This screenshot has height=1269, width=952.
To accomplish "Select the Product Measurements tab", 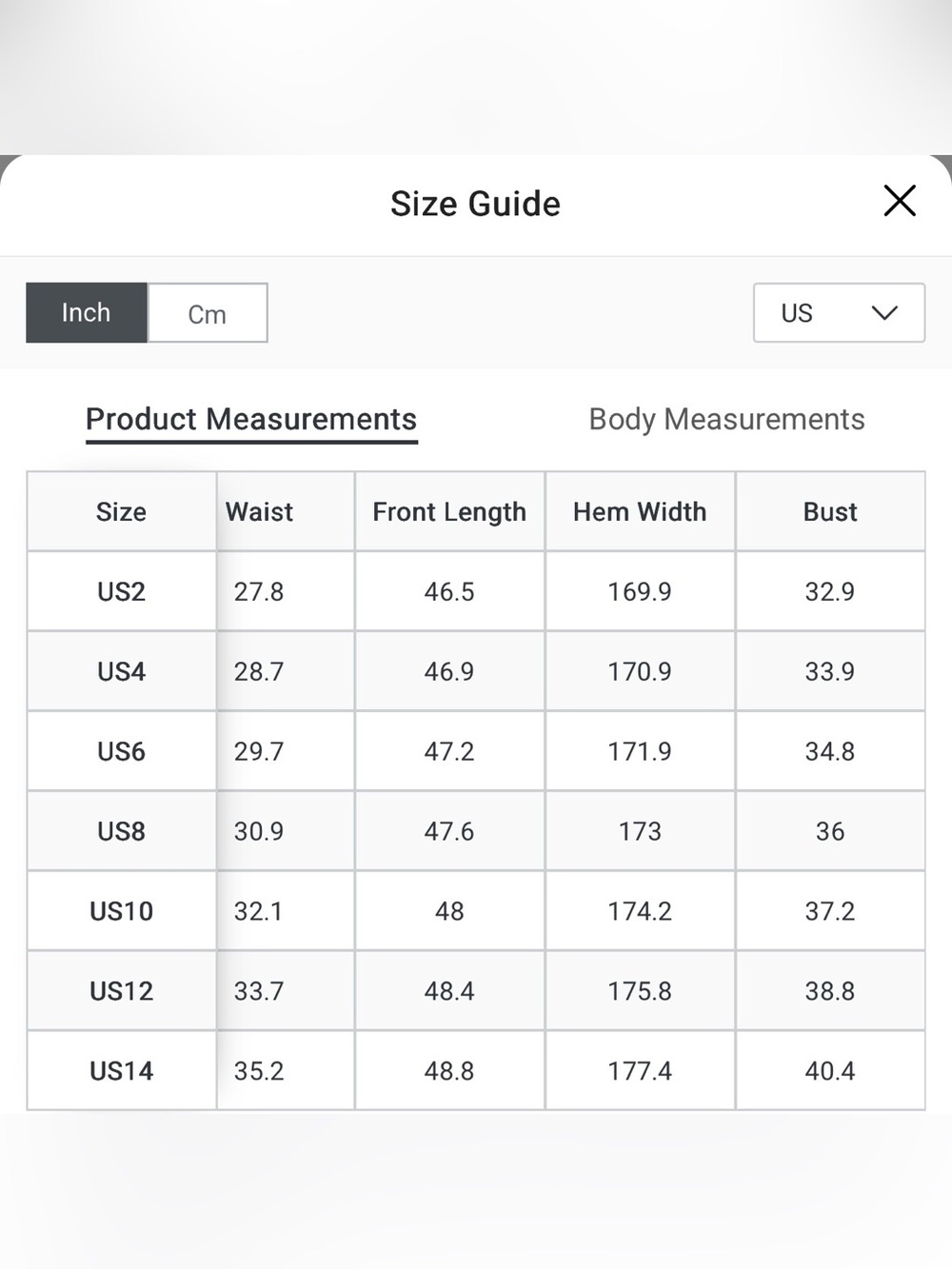I will click(251, 420).
